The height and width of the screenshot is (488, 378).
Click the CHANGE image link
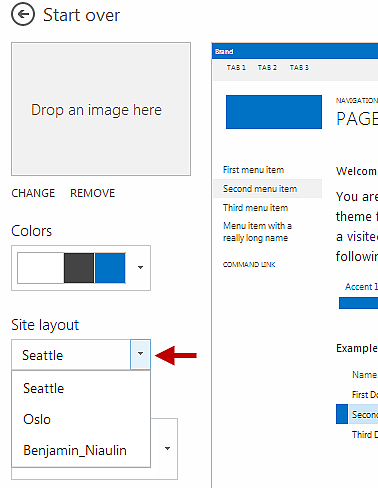(33, 193)
